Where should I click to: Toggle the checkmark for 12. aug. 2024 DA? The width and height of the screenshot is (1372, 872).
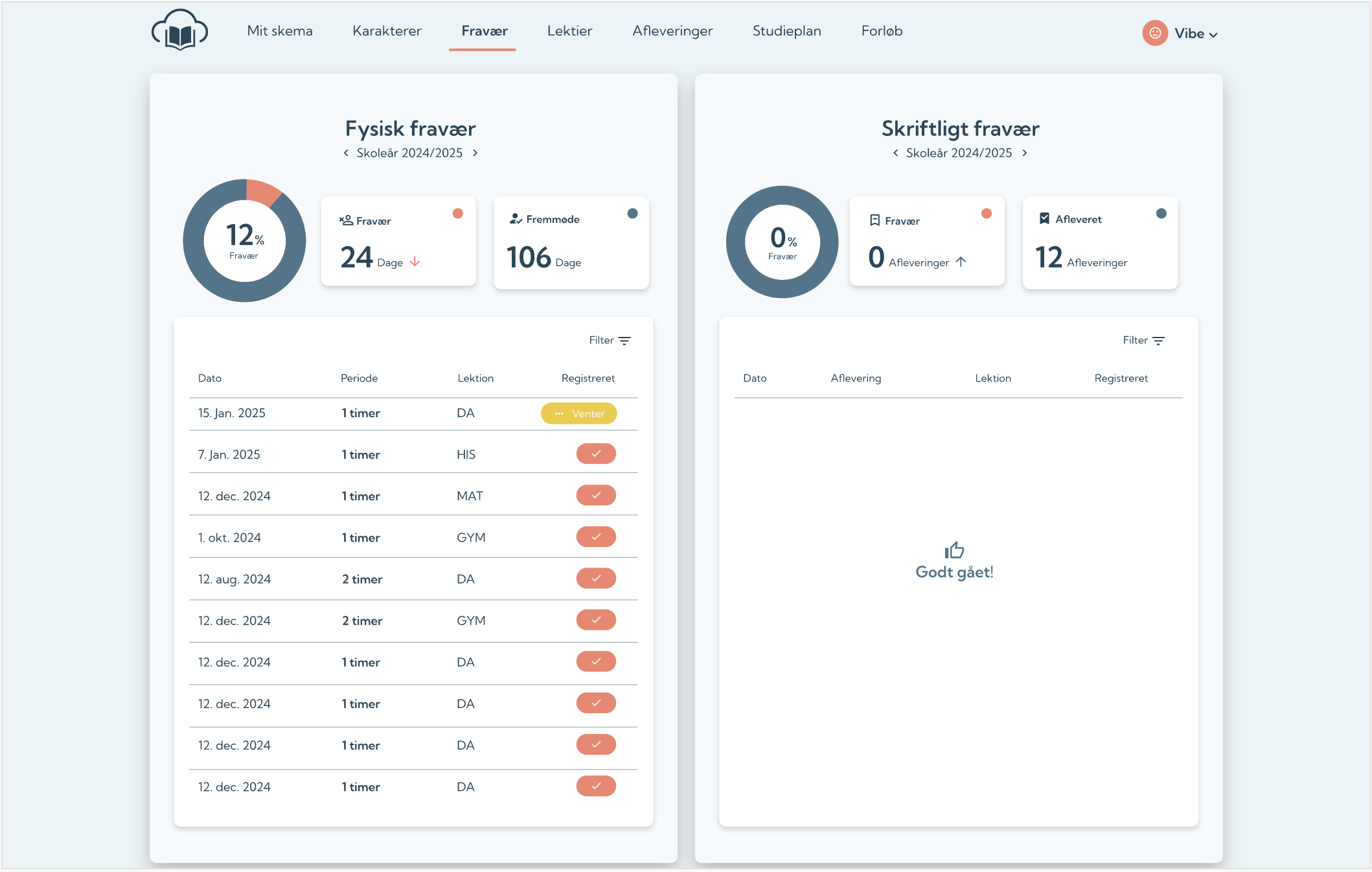[x=596, y=579]
